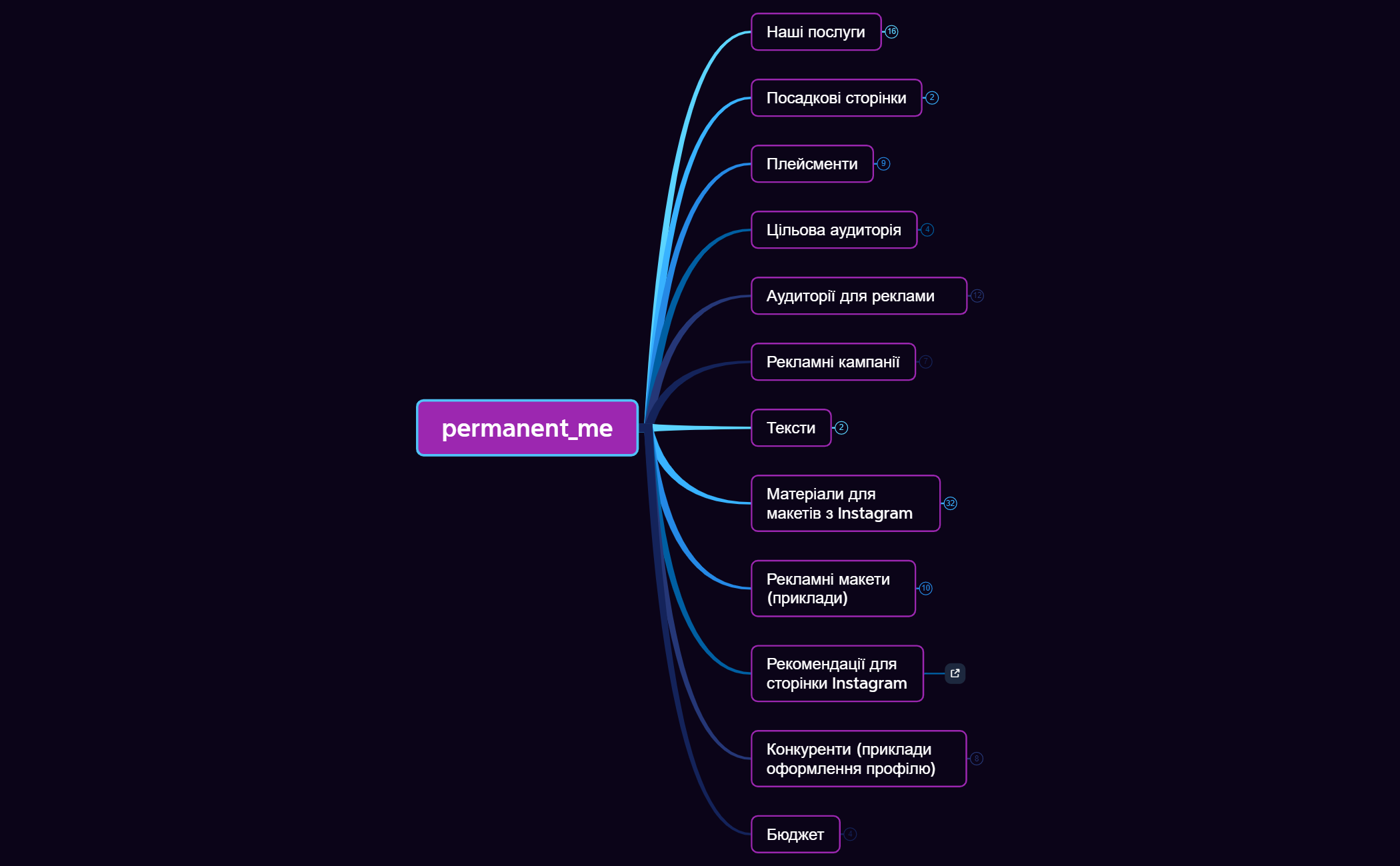This screenshot has height=866, width=1400.
Task: Click the Тексти topic box
Action: (791, 428)
